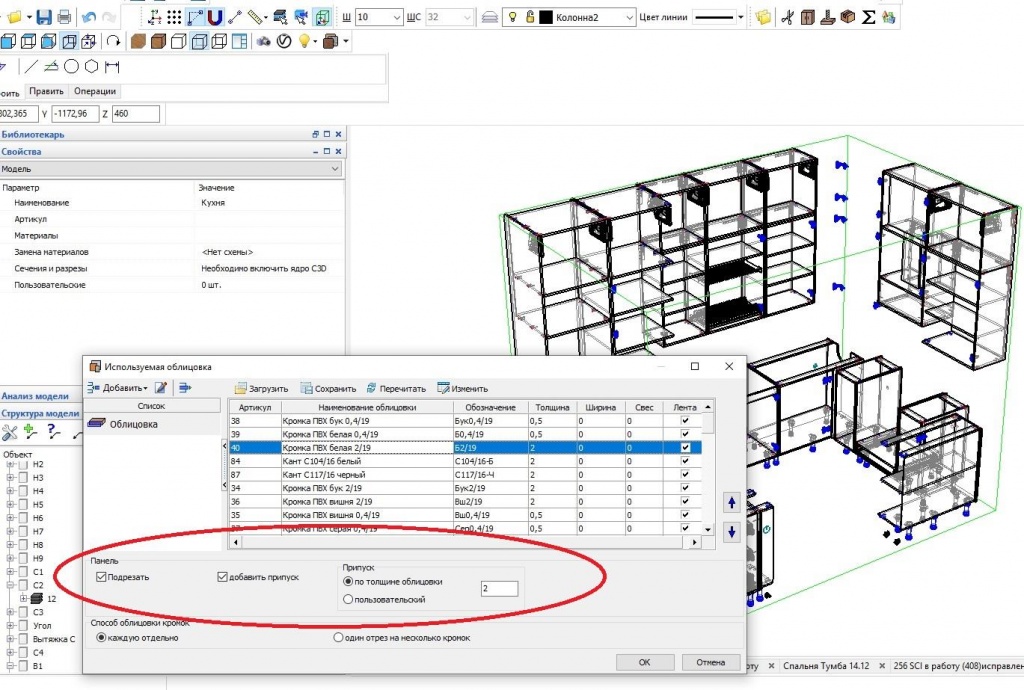1024x690 pixels.
Task: Click the save (floppy disk) toolbar icon
Action: tap(44, 17)
